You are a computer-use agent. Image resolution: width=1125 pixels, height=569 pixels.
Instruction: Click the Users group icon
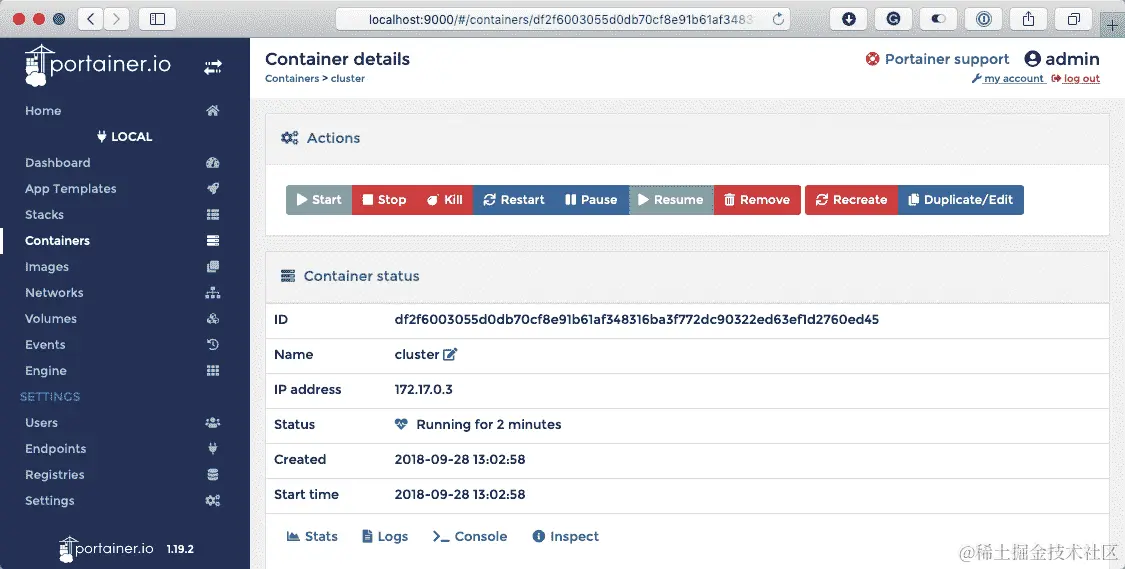point(212,423)
